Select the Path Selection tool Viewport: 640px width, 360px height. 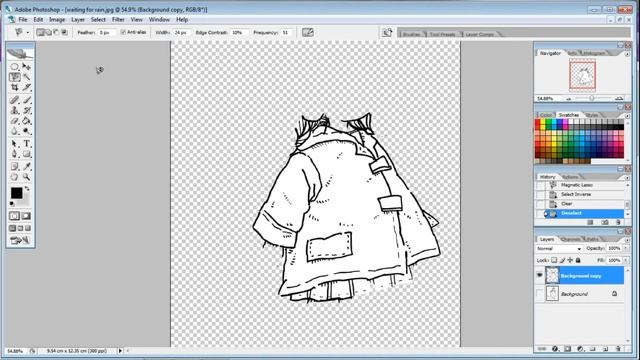point(15,144)
